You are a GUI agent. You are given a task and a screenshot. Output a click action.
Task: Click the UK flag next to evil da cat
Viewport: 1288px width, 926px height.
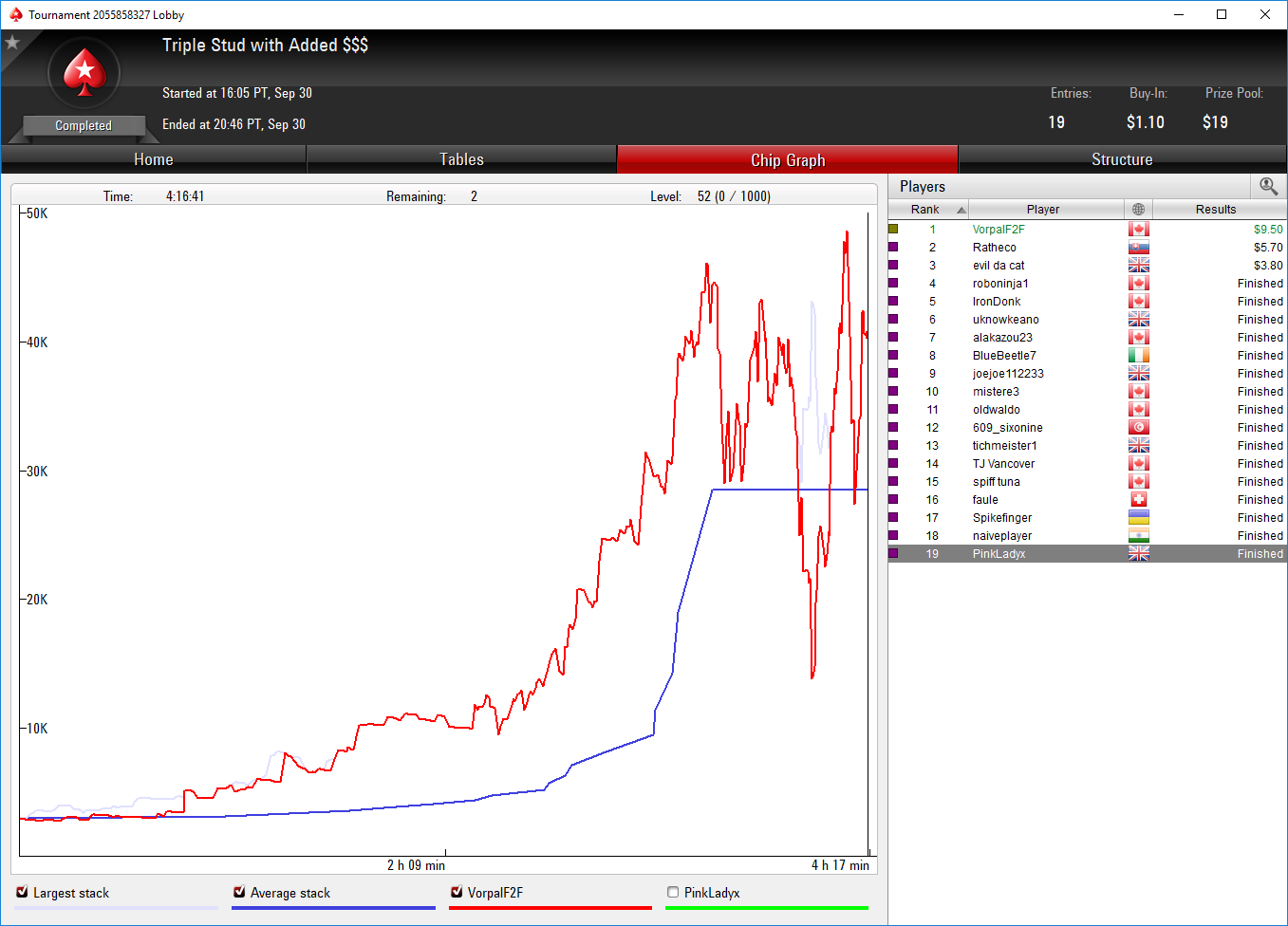1139,265
